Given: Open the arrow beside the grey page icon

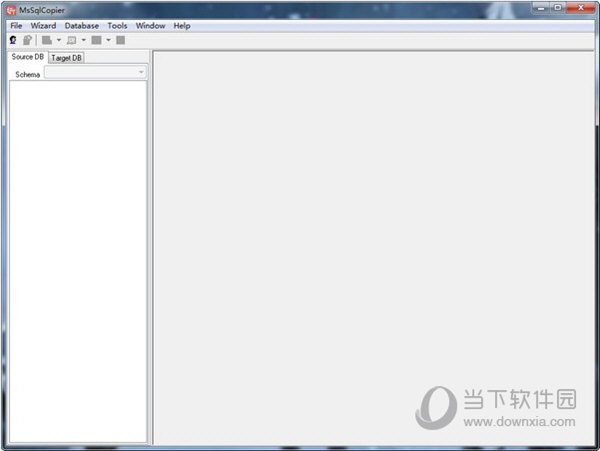Looking at the screenshot, I should (59, 40).
